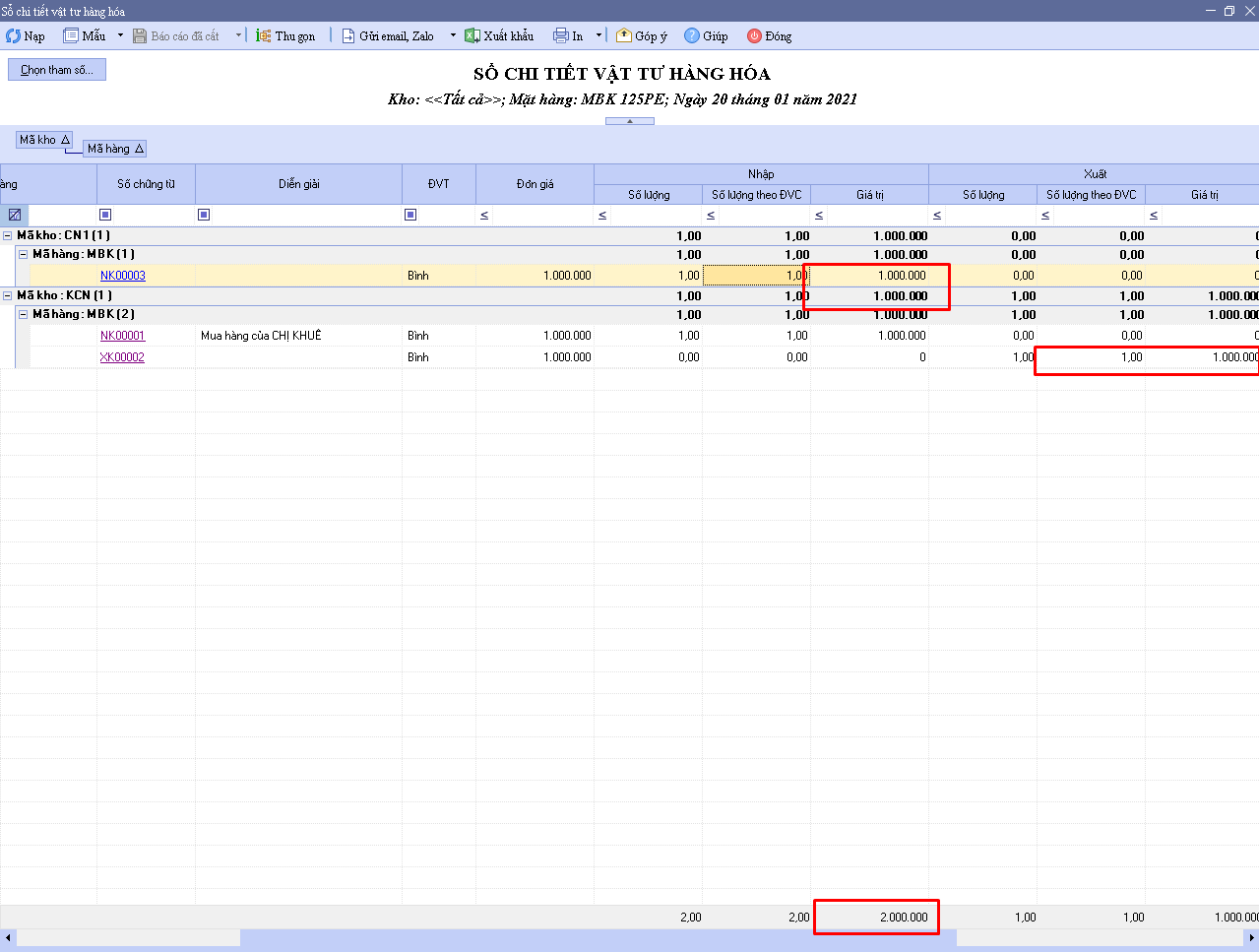Viewport: 1259px width, 952px height.
Task: Sort by Số chứng từ column header
Action: (146, 184)
